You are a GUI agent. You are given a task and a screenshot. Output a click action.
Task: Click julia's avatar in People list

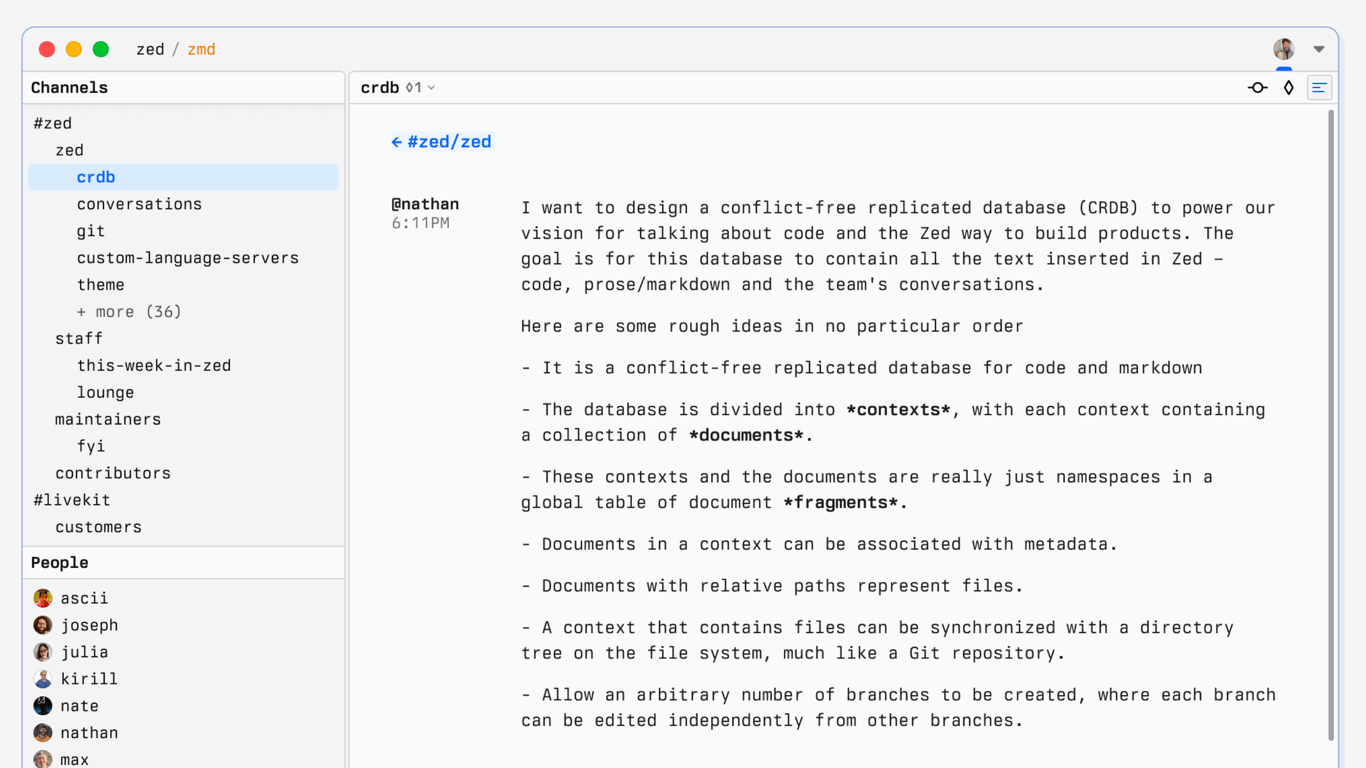click(43, 652)
